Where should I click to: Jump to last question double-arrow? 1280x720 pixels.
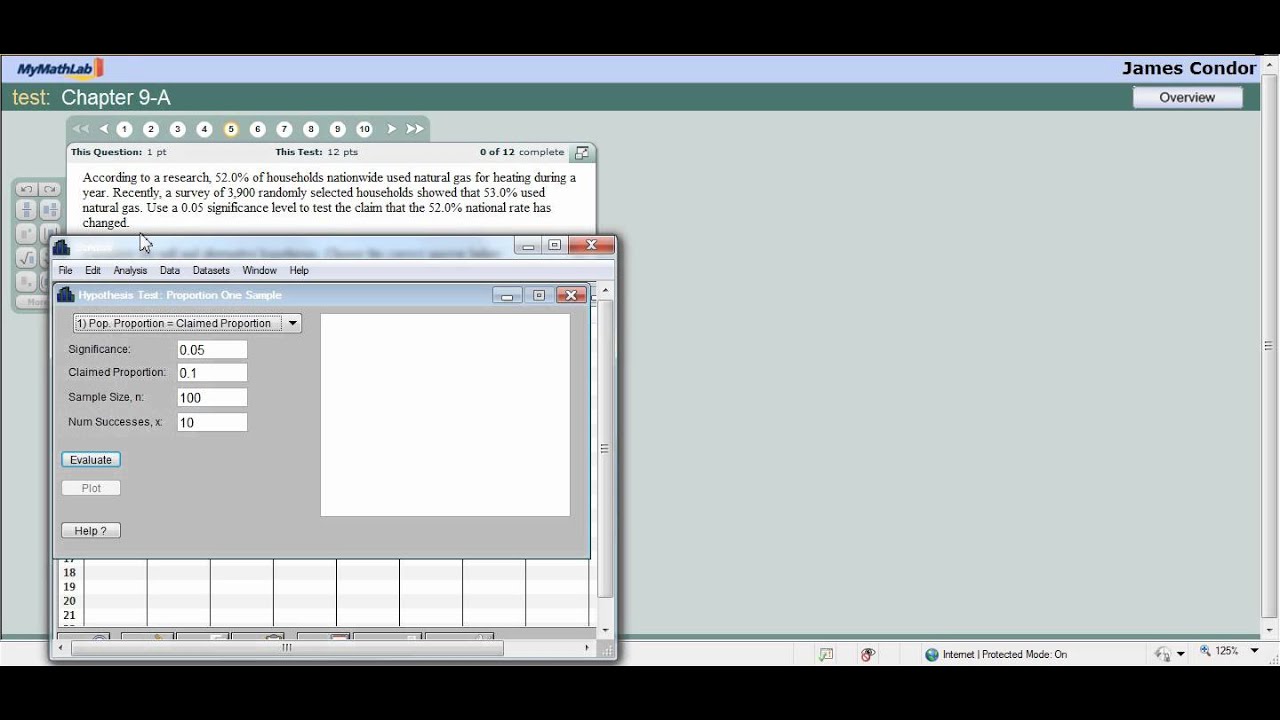(415, 129)
